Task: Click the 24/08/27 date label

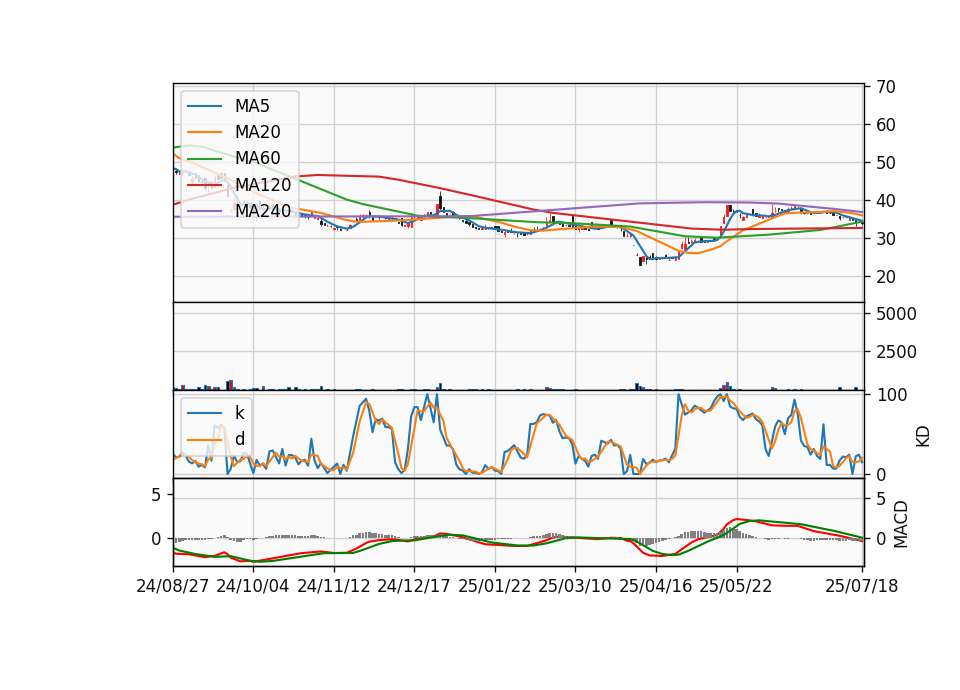Action: (173, 586)
